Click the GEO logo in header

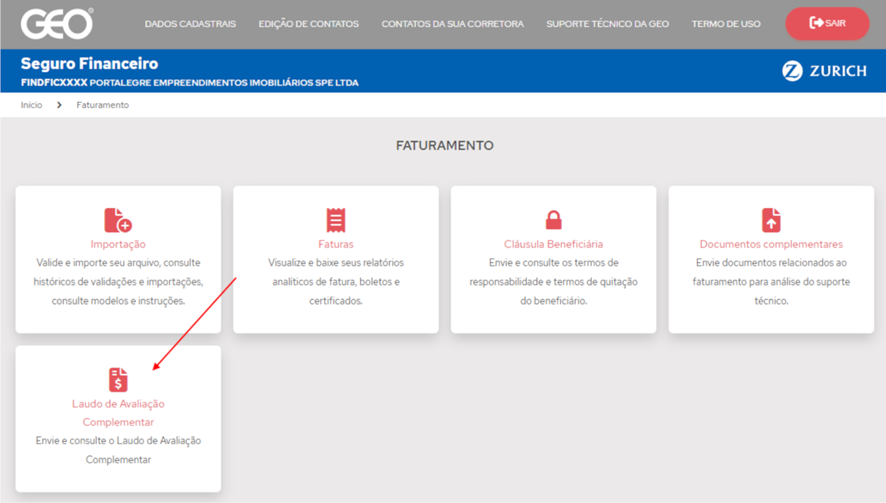point(57,24)
